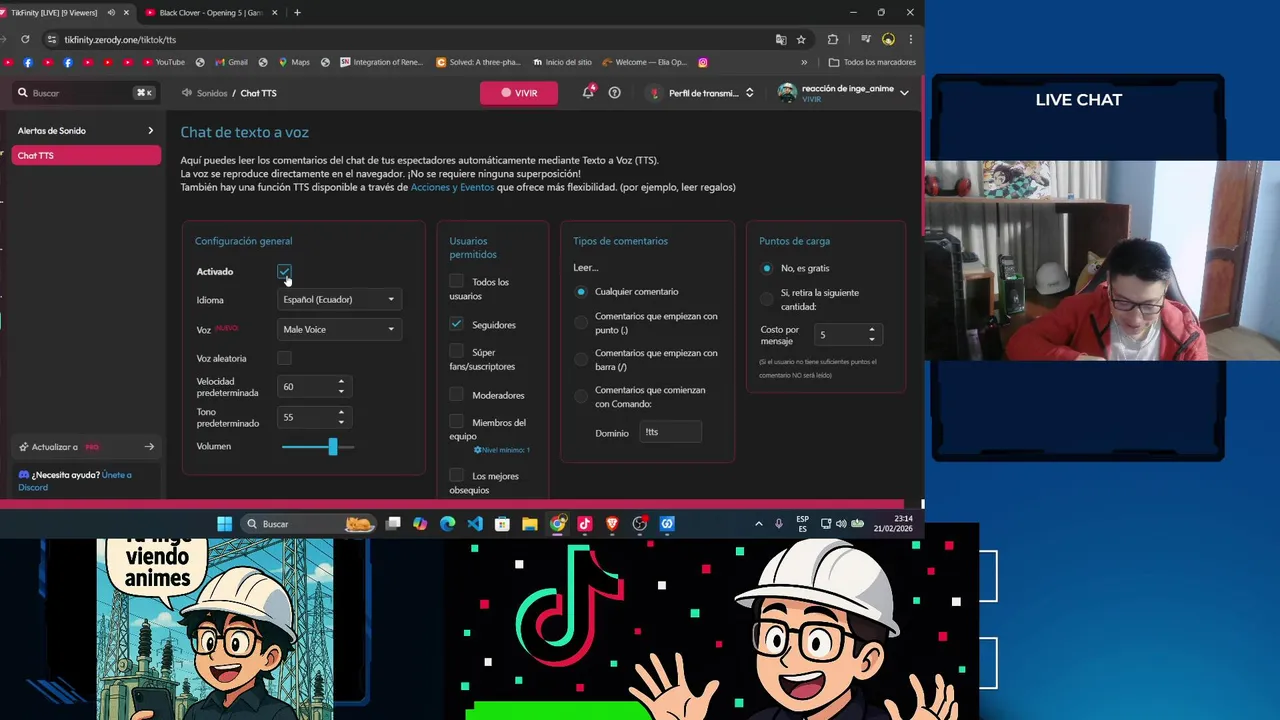Open the Todos los marcadores folder
Image resolution: width=1280 pixels, height=720 pixels.
872,62
